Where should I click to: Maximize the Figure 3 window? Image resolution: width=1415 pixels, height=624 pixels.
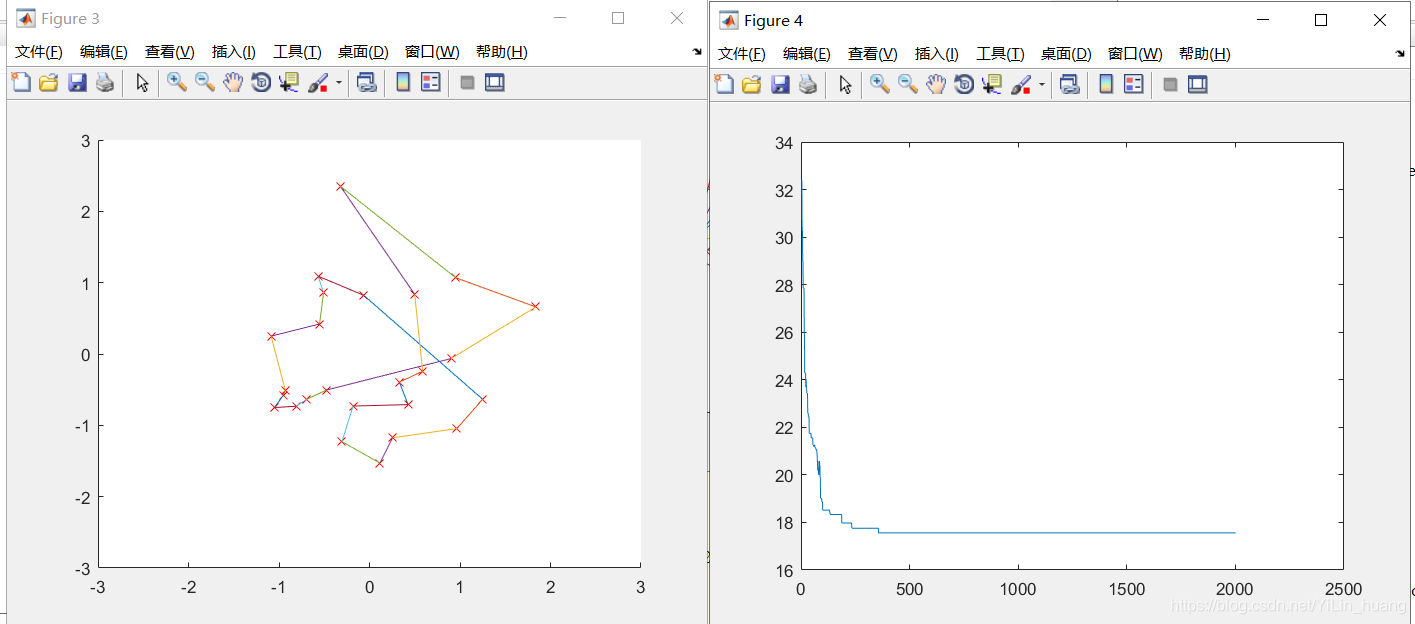coord(618,18)
